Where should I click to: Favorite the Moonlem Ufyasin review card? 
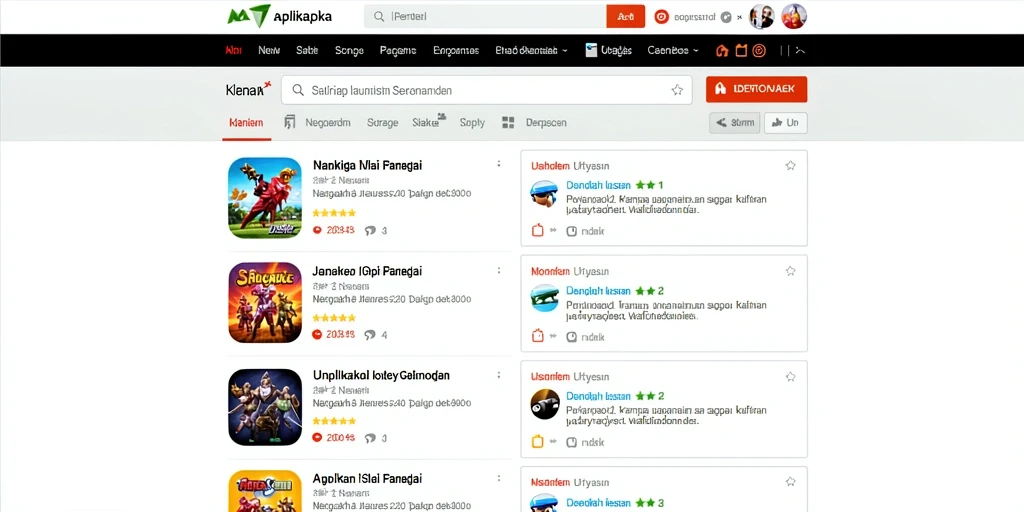pyautogui.click(x=790, y=271)
